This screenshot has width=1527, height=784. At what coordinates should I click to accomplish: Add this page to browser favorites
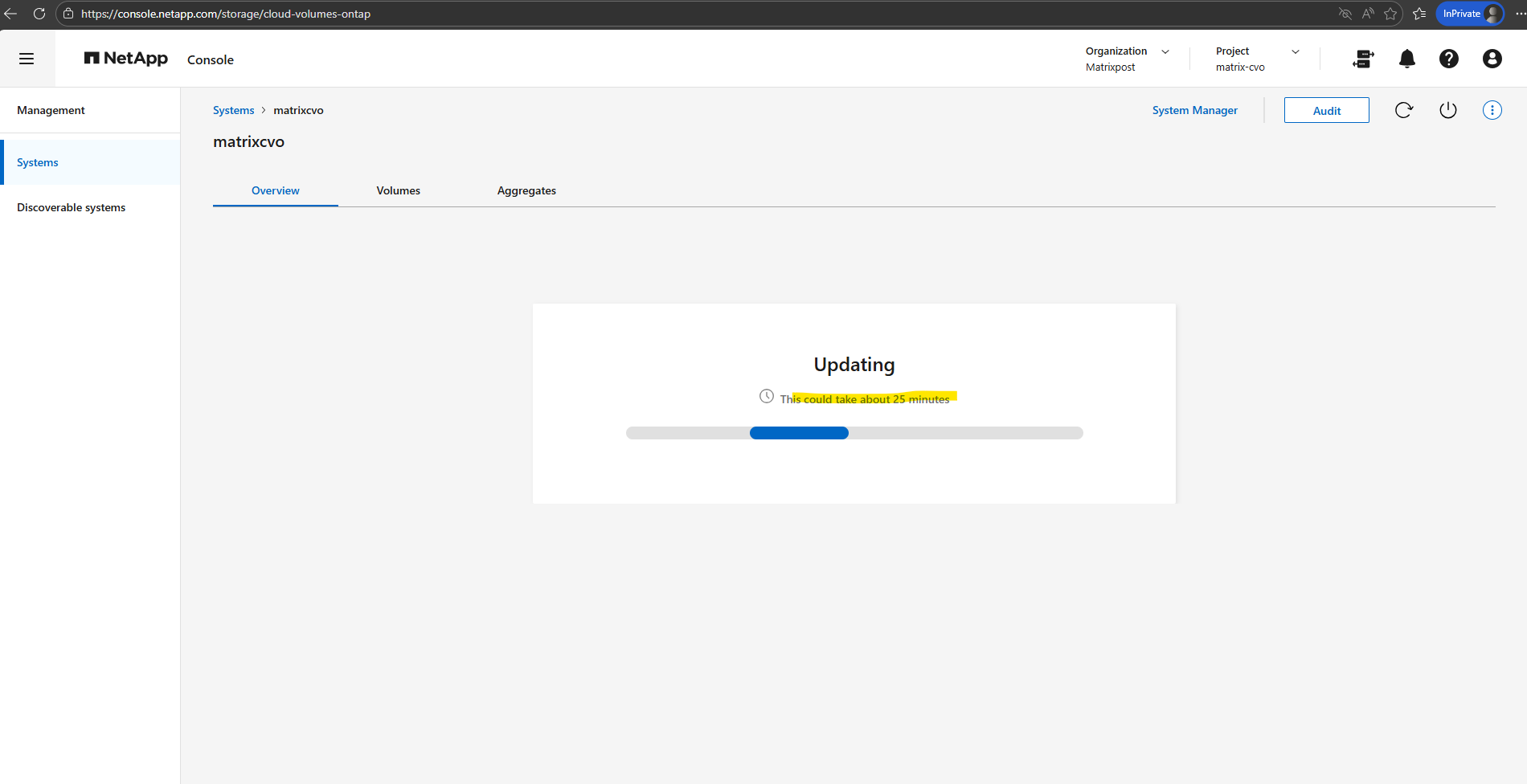click(x=1390, y=14)
